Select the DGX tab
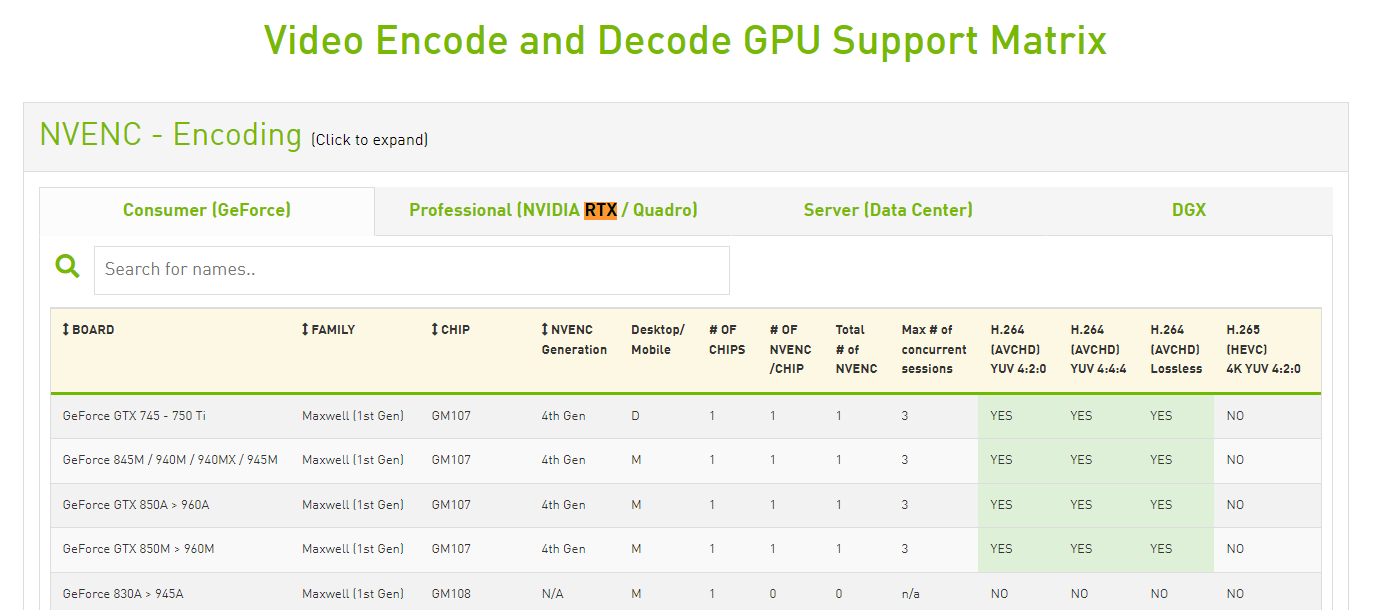 [1189, 210]
